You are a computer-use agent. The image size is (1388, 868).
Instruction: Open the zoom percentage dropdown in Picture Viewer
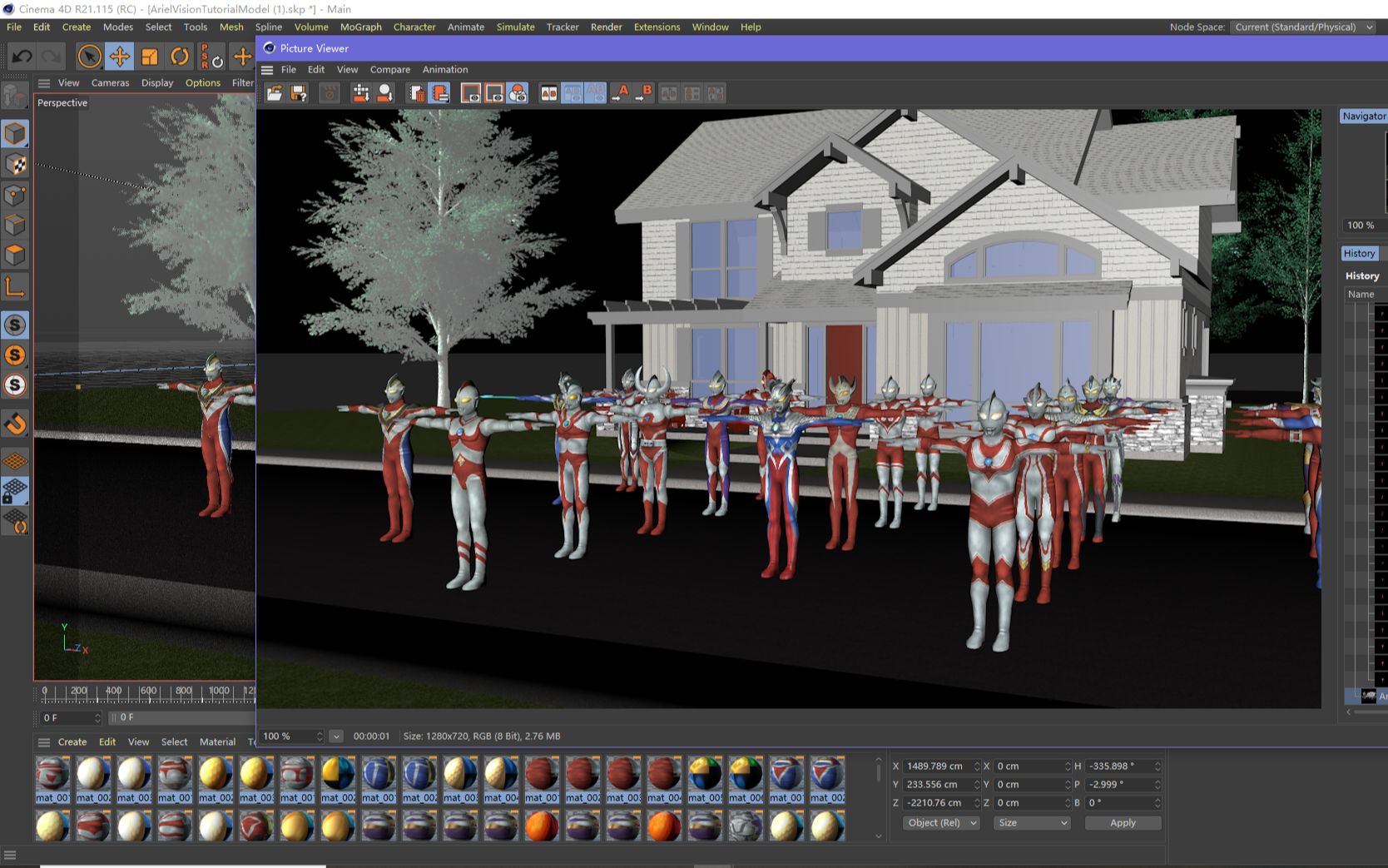pyautogui.click(x=336, y=736)
